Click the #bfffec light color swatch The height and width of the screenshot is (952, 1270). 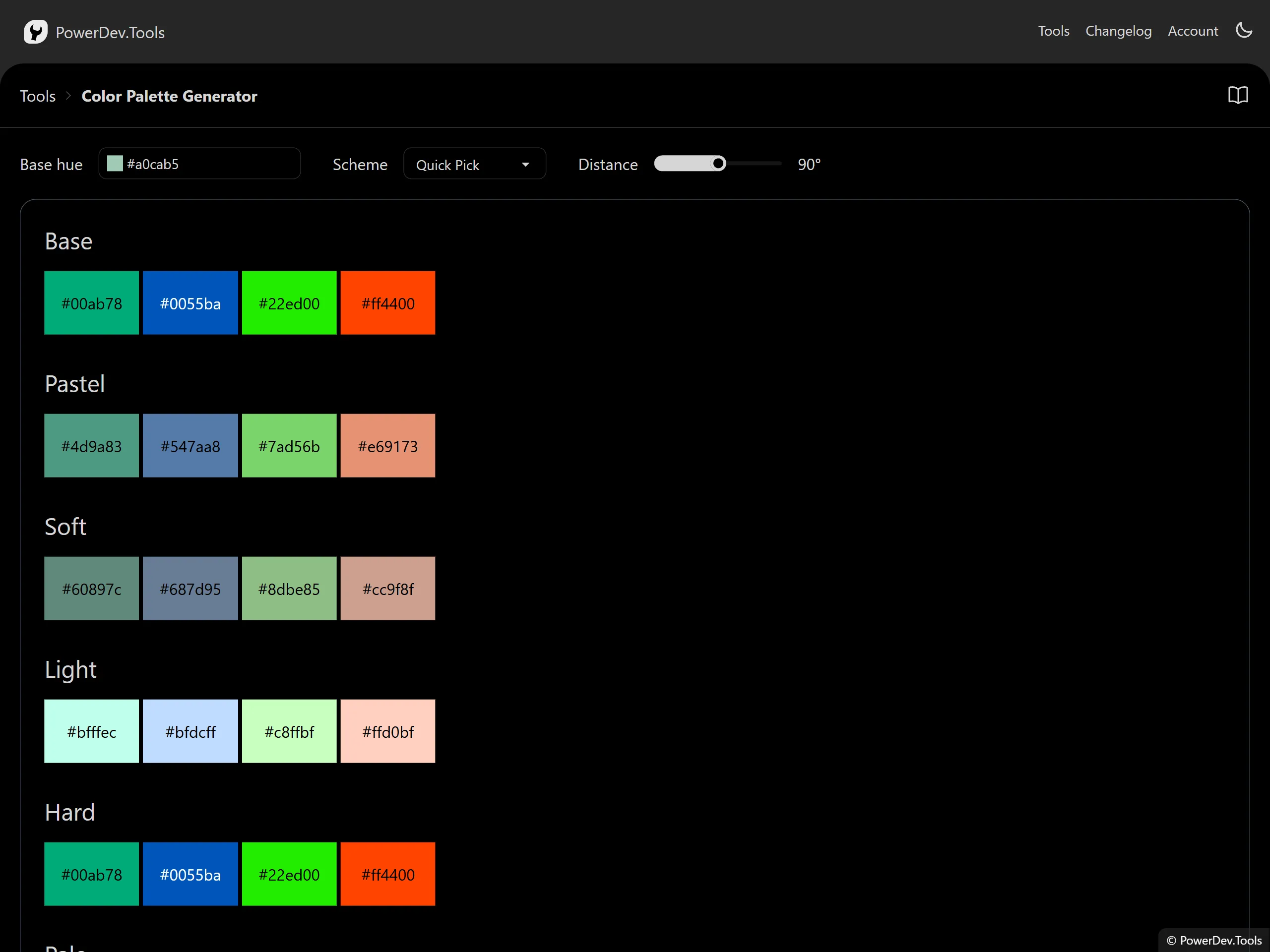pos(92,731)
